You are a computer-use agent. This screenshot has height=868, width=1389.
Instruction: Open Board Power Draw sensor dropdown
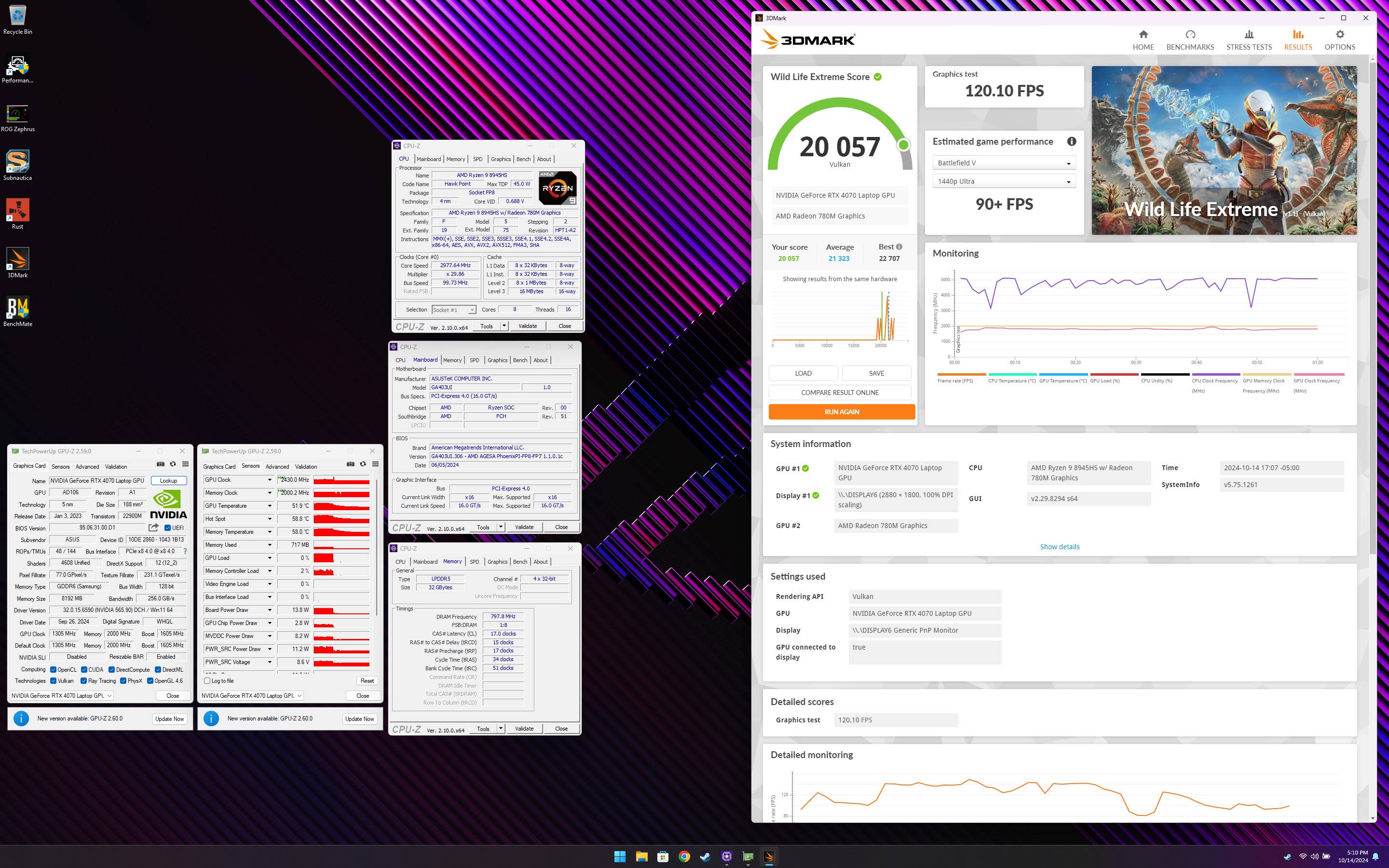coord(270,610)
